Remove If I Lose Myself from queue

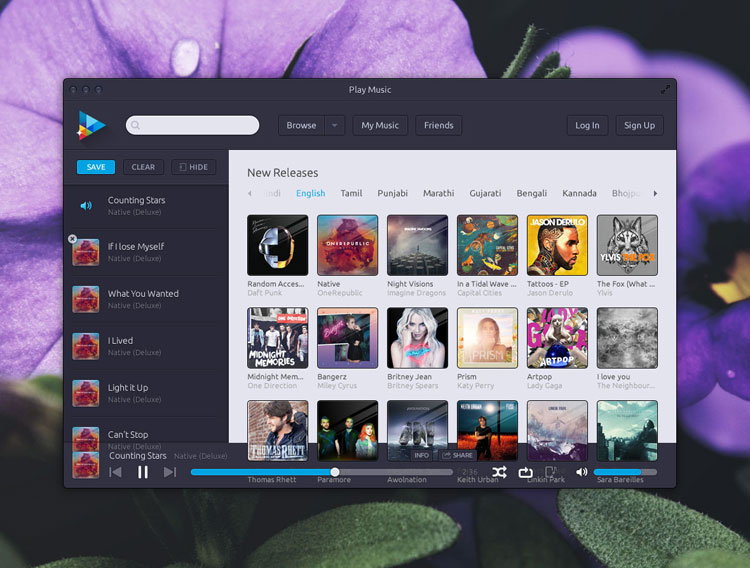[x=72, y=238]
